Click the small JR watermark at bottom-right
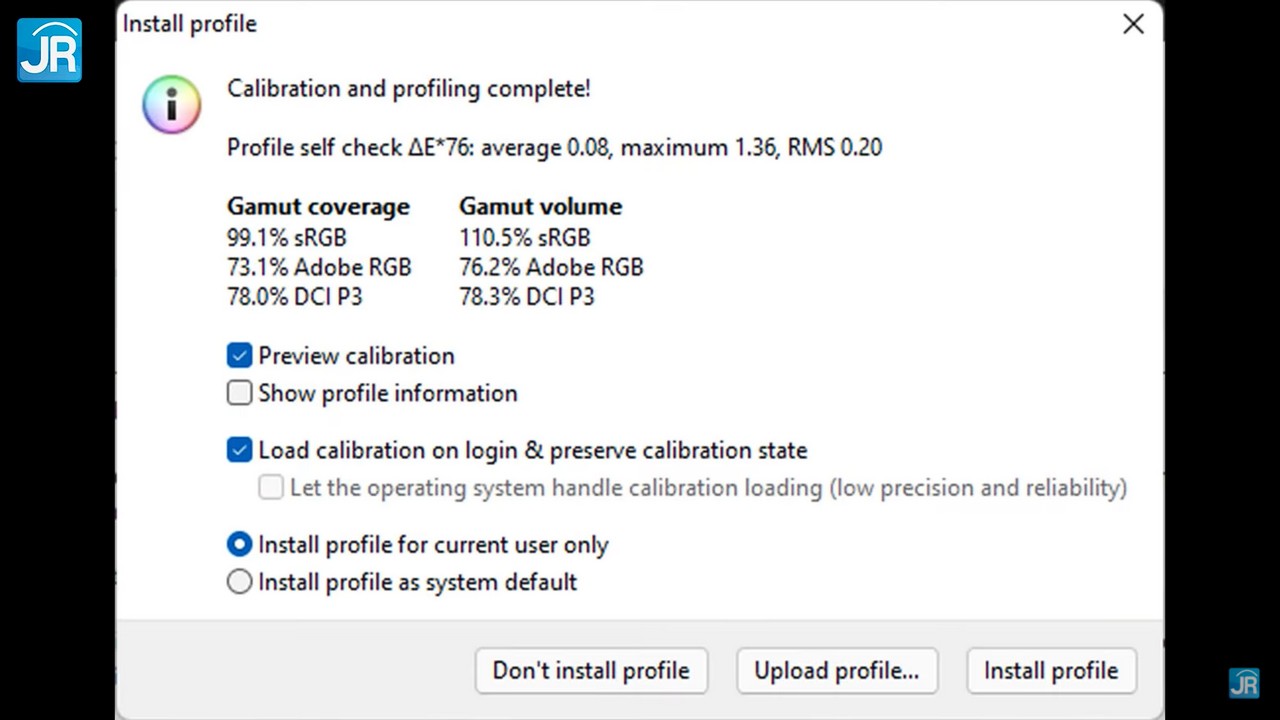The image size is (1280, 720). [1243, 683]
